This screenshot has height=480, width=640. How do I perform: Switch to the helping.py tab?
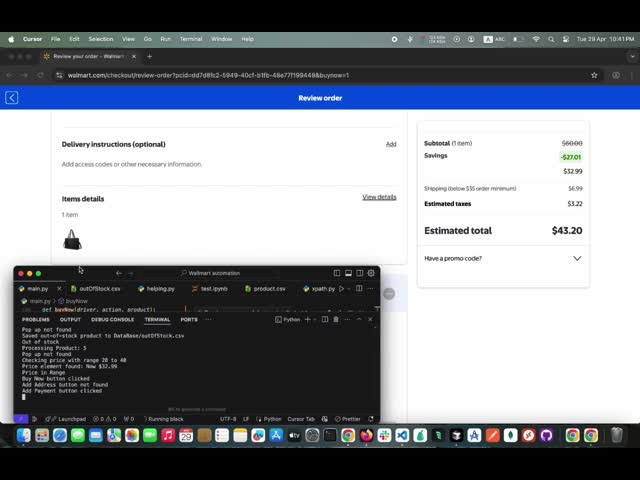[x=157, y=289]
